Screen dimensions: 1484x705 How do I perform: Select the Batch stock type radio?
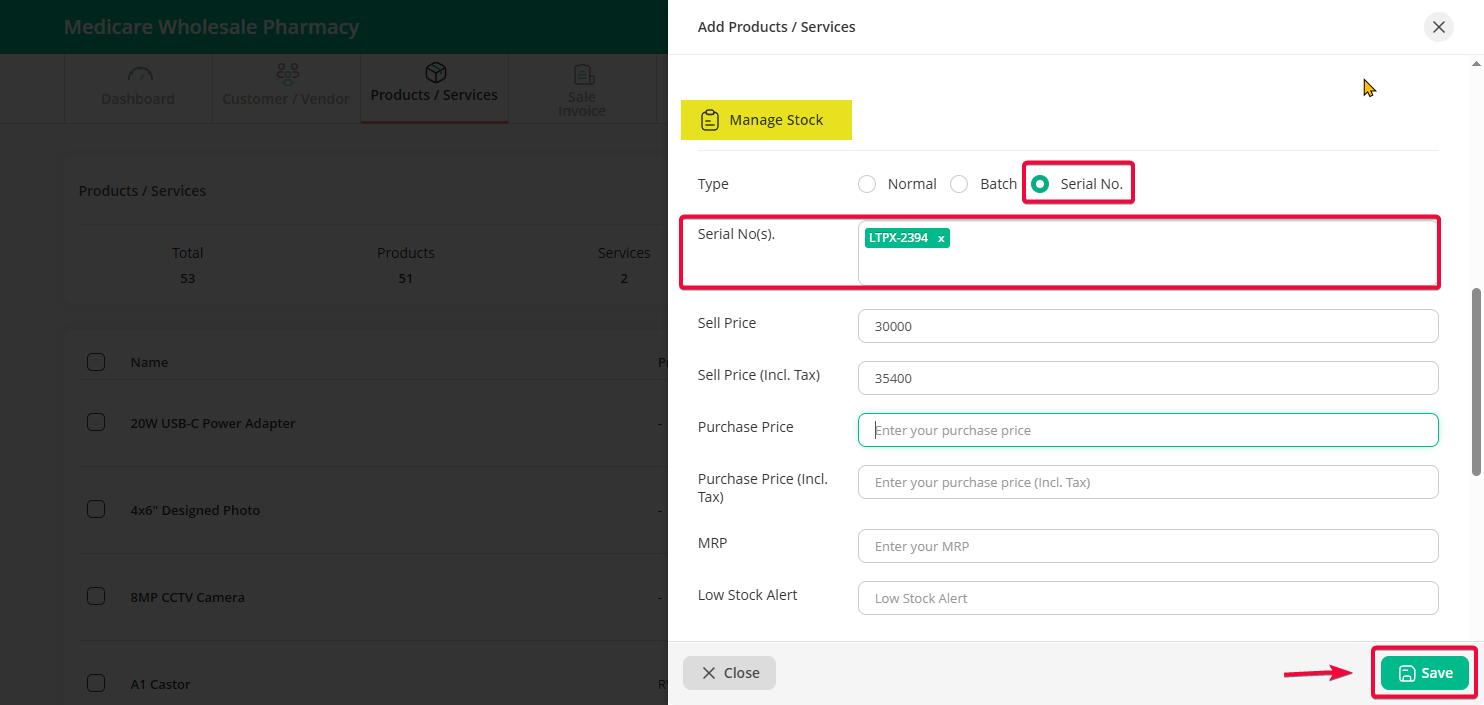pyautogui.click(x=959, y=184)
